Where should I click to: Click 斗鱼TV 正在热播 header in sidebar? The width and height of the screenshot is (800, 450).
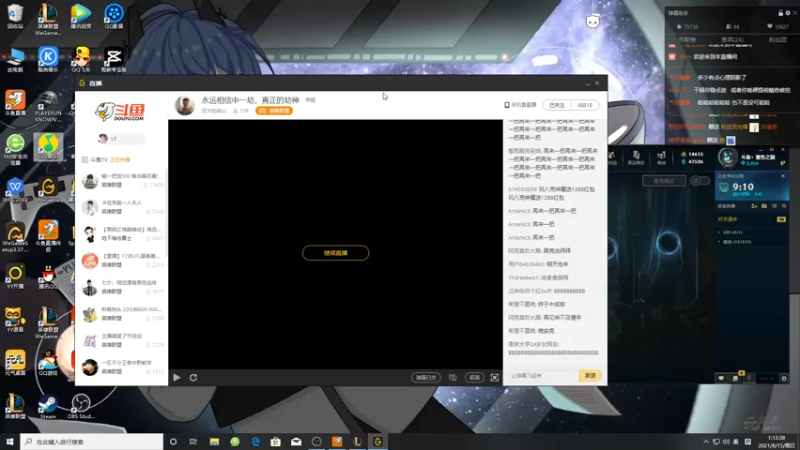[106, 160]
